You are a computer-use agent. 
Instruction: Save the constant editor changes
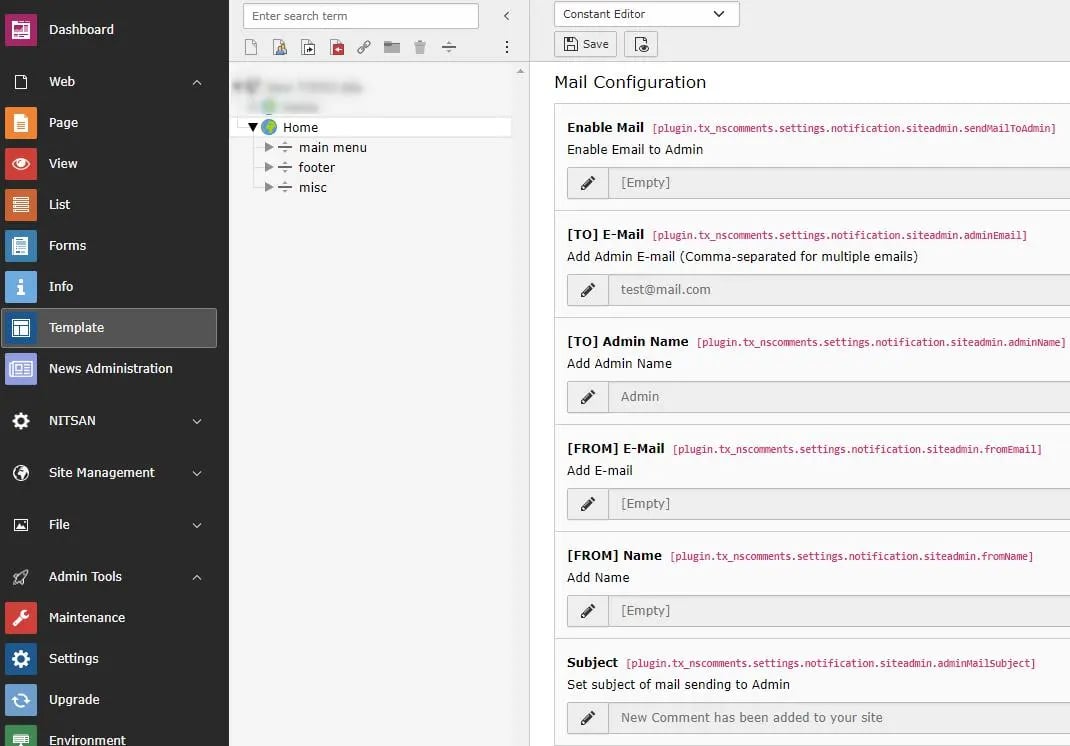click(585, 44)
